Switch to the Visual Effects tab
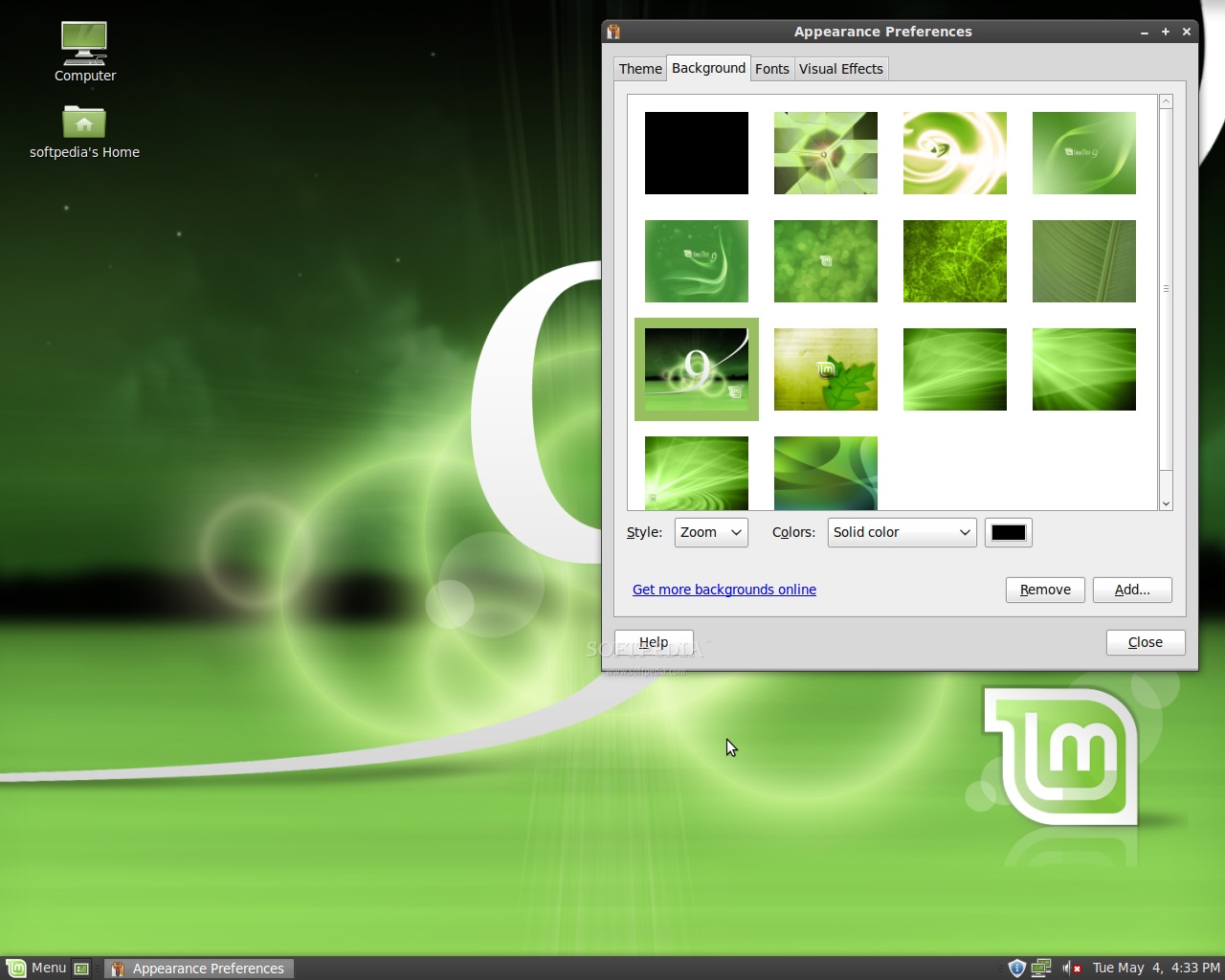 point(840,69)
